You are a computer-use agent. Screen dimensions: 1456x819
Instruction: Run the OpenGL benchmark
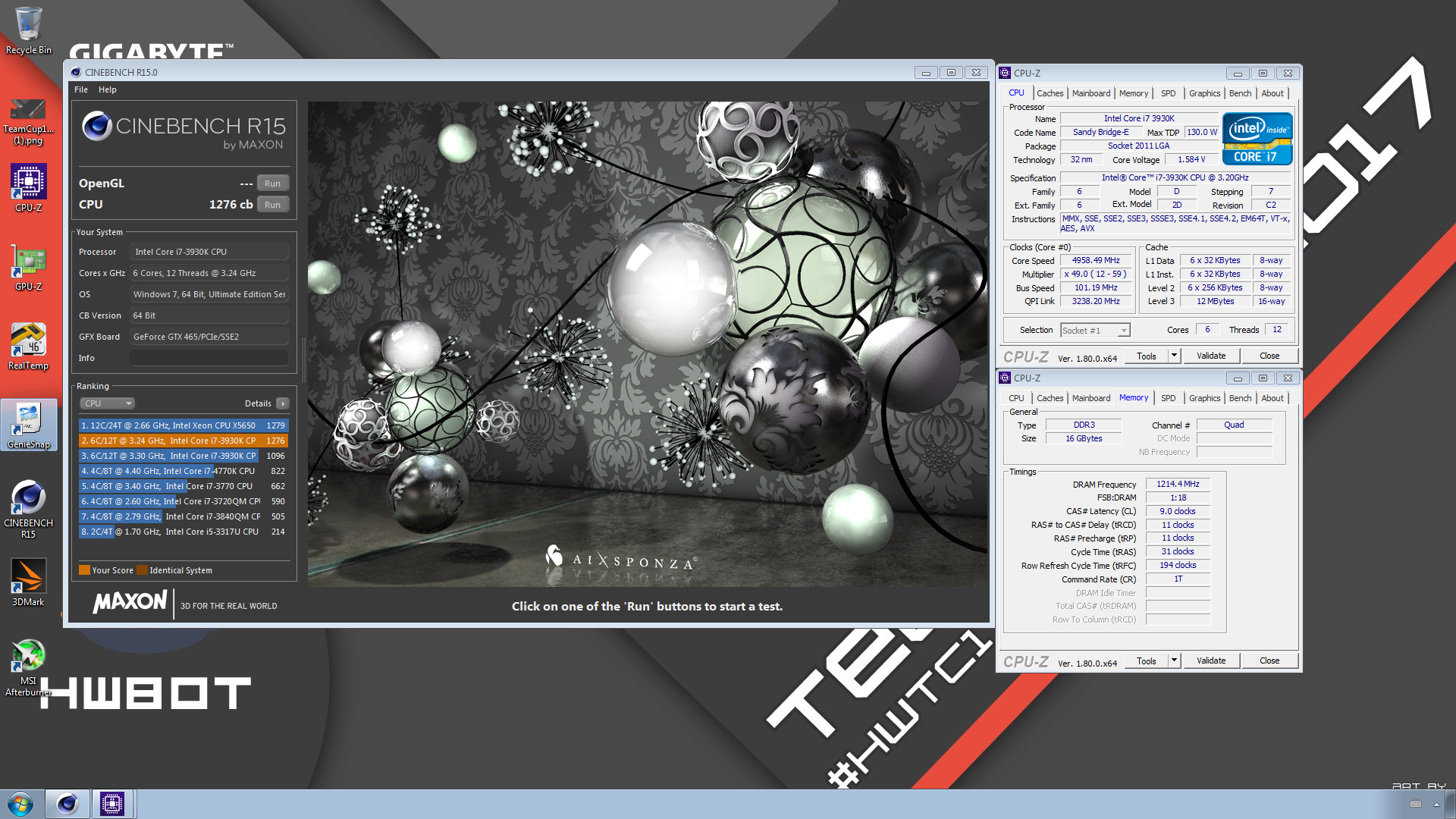[x=273, y=184]
